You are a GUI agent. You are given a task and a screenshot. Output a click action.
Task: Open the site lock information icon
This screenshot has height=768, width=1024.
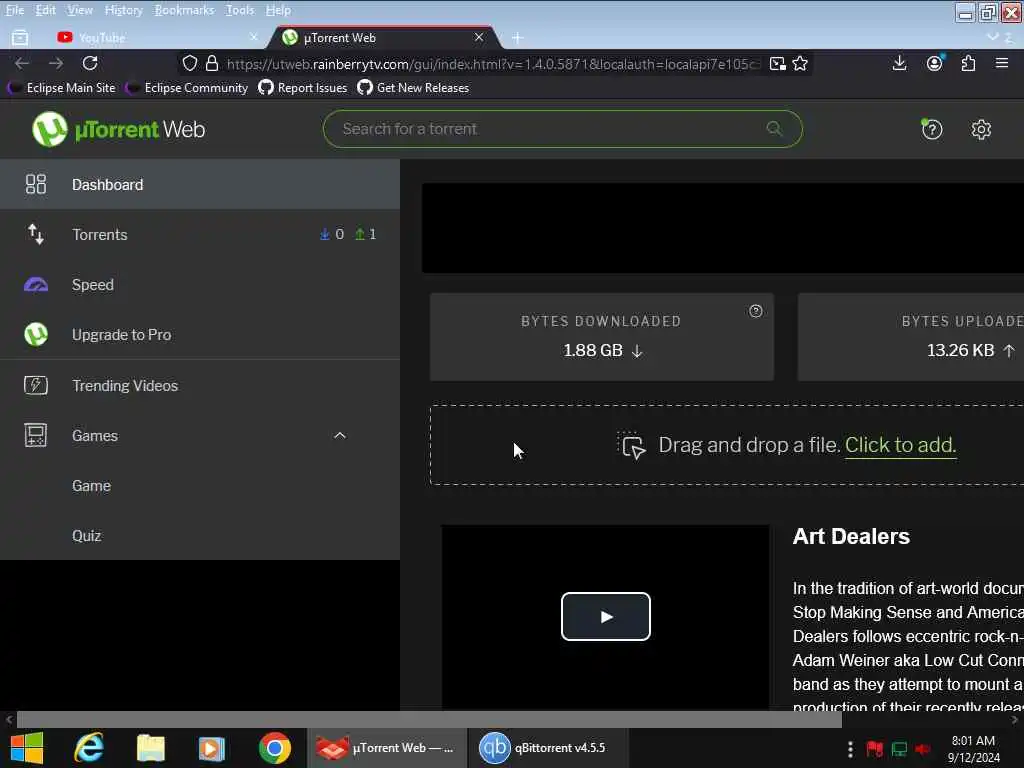[x=212, y=63]
